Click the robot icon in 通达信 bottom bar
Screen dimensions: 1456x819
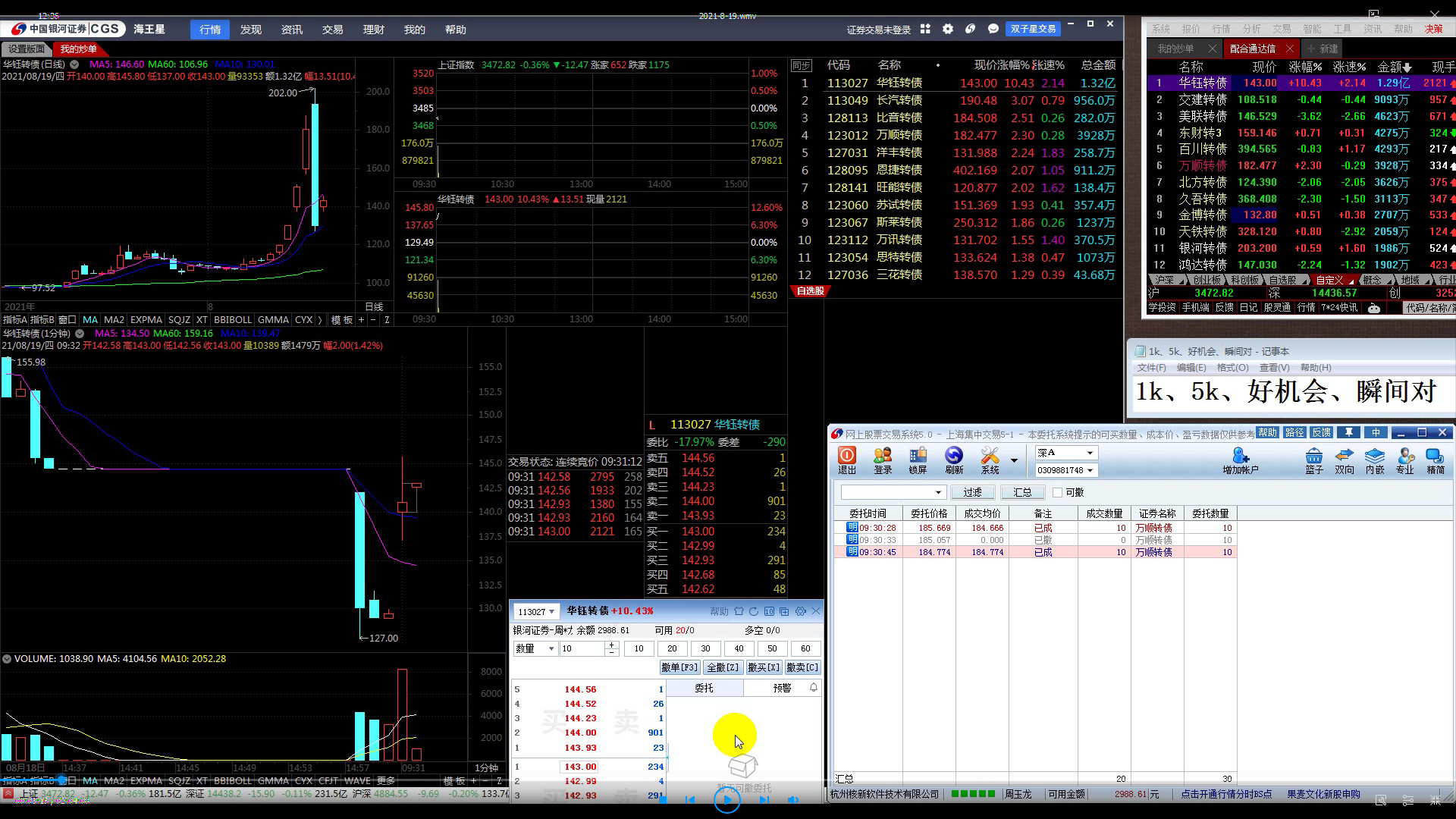[1373, 307]
